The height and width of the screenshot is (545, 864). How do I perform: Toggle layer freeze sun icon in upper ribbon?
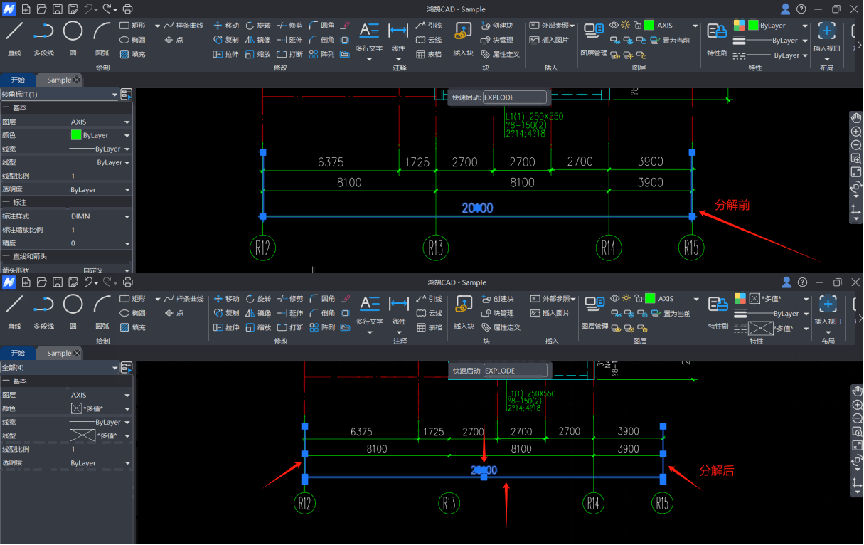coord(626,24)
